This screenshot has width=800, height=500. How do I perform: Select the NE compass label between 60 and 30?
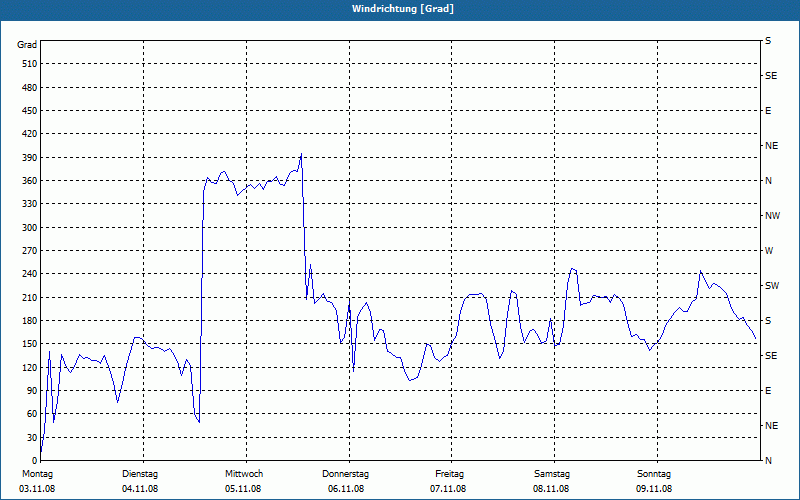[x=771, y=426]
